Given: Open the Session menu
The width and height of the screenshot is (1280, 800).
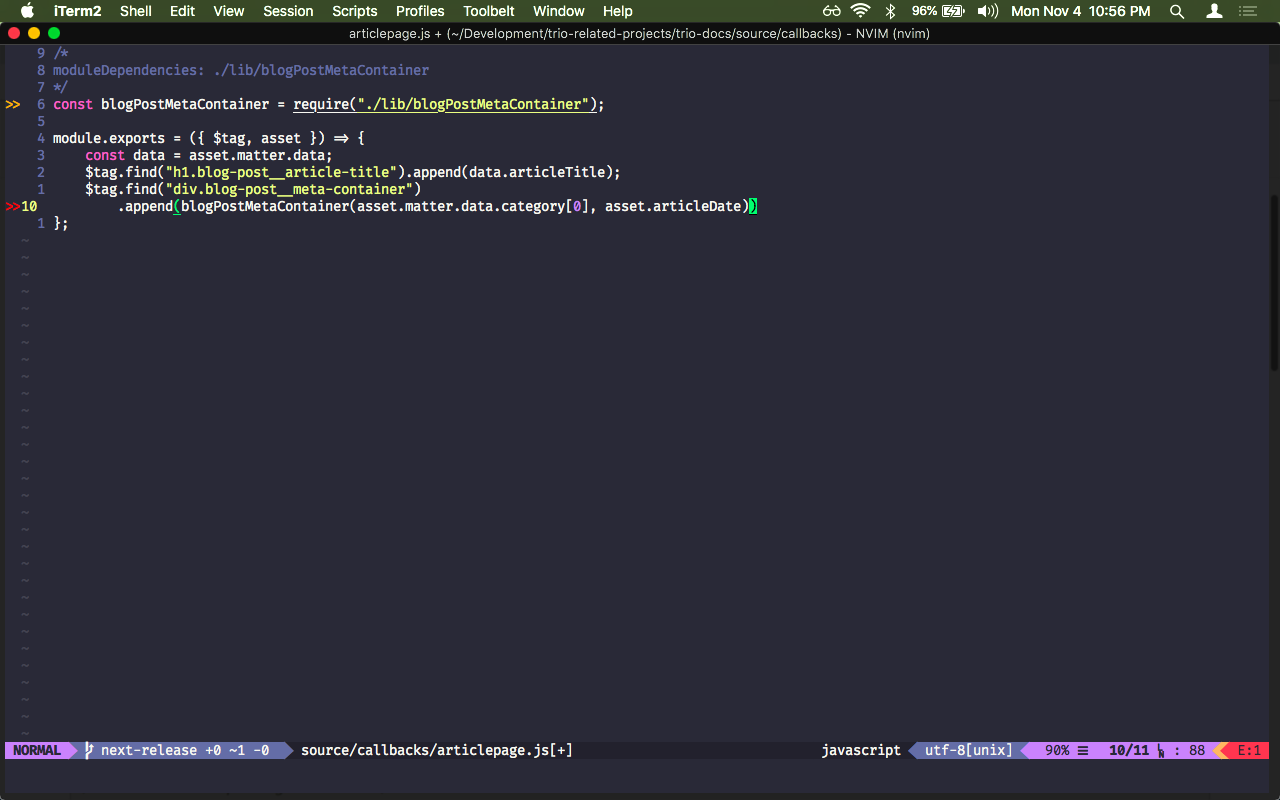Looking at the screenshot, I should coord(288,11).
